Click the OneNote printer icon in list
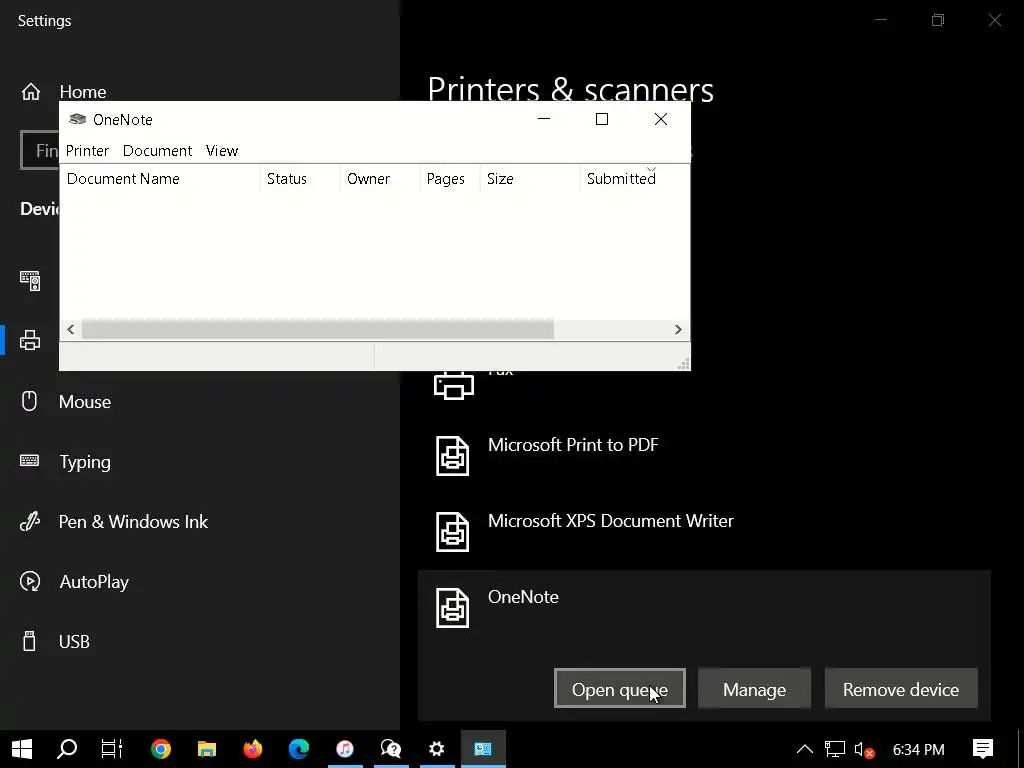 452,607
